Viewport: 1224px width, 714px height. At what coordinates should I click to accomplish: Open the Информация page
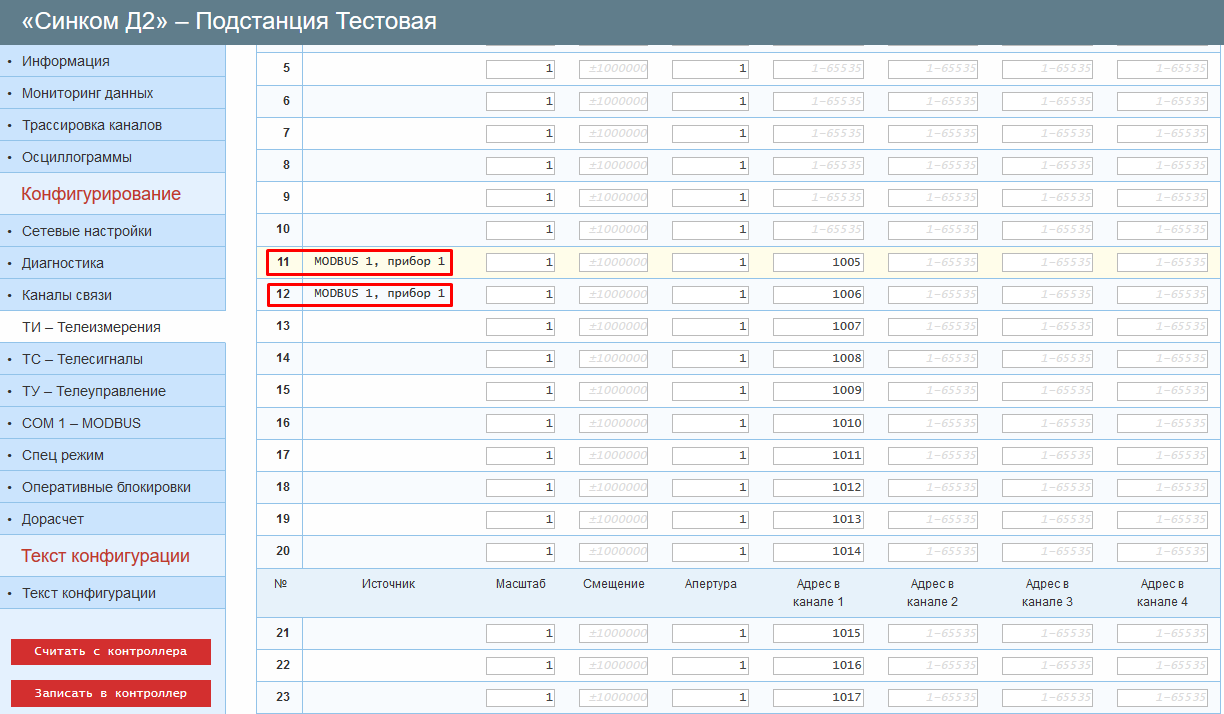[66, 61]
